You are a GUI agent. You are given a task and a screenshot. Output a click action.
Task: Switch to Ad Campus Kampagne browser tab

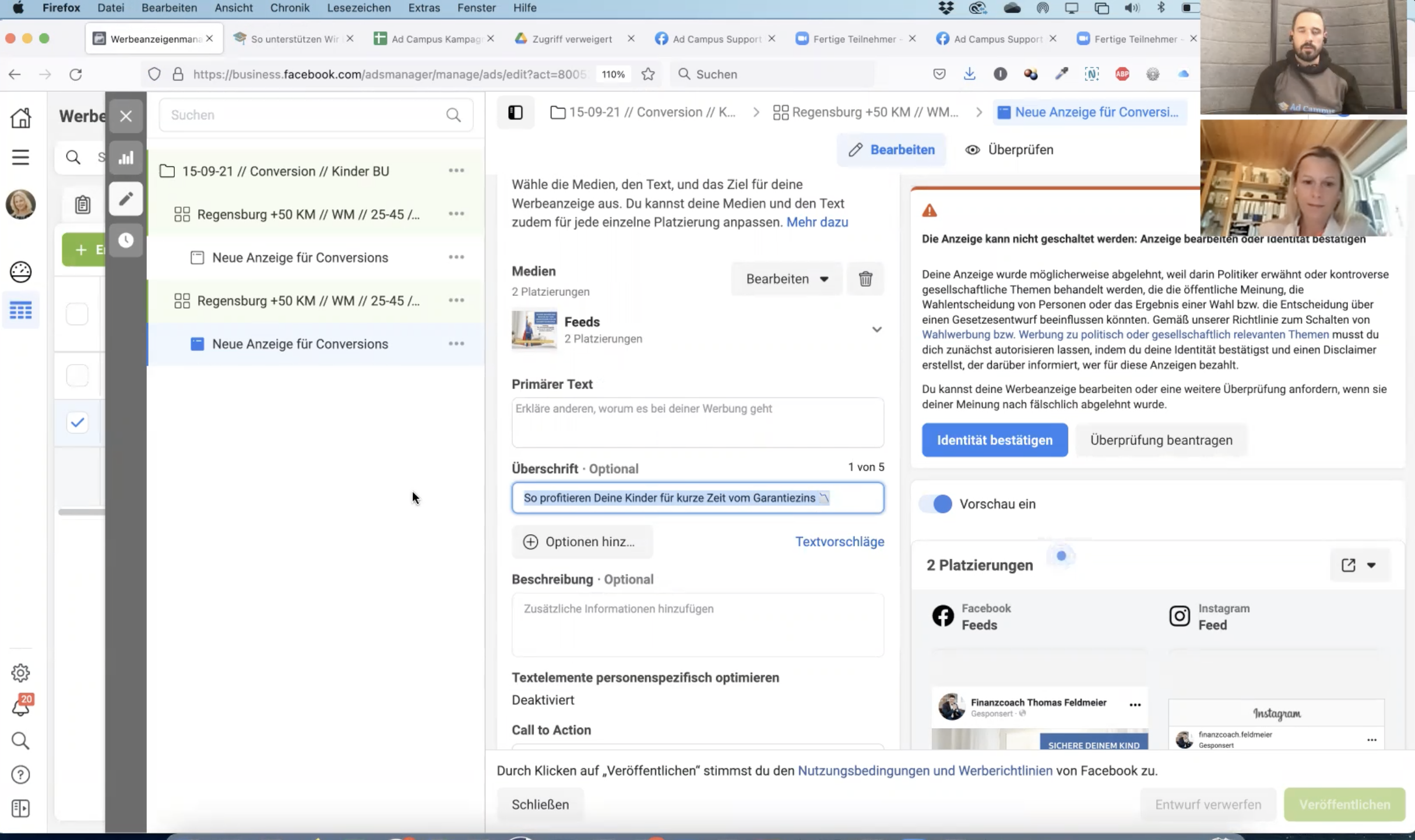pos(434,39)
